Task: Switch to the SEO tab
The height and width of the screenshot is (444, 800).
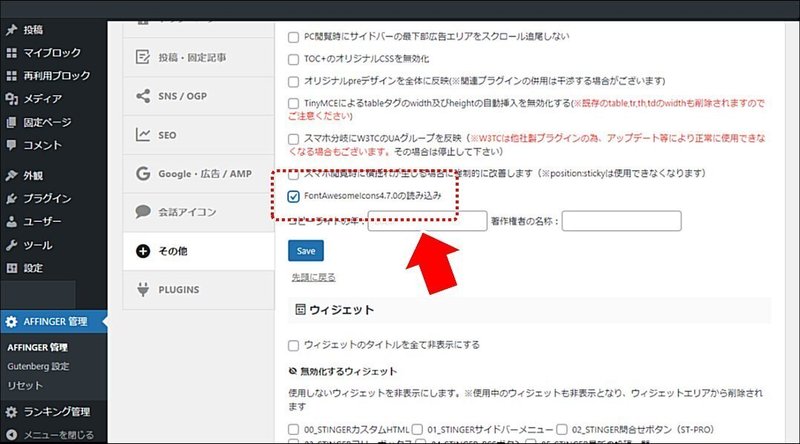Action: tap(198, 135)
